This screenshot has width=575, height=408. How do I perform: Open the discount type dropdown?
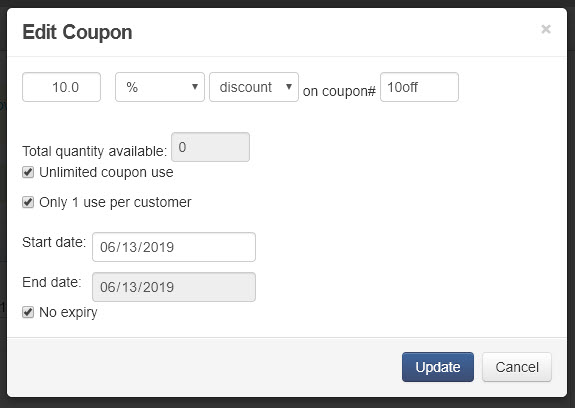(254, 87)
